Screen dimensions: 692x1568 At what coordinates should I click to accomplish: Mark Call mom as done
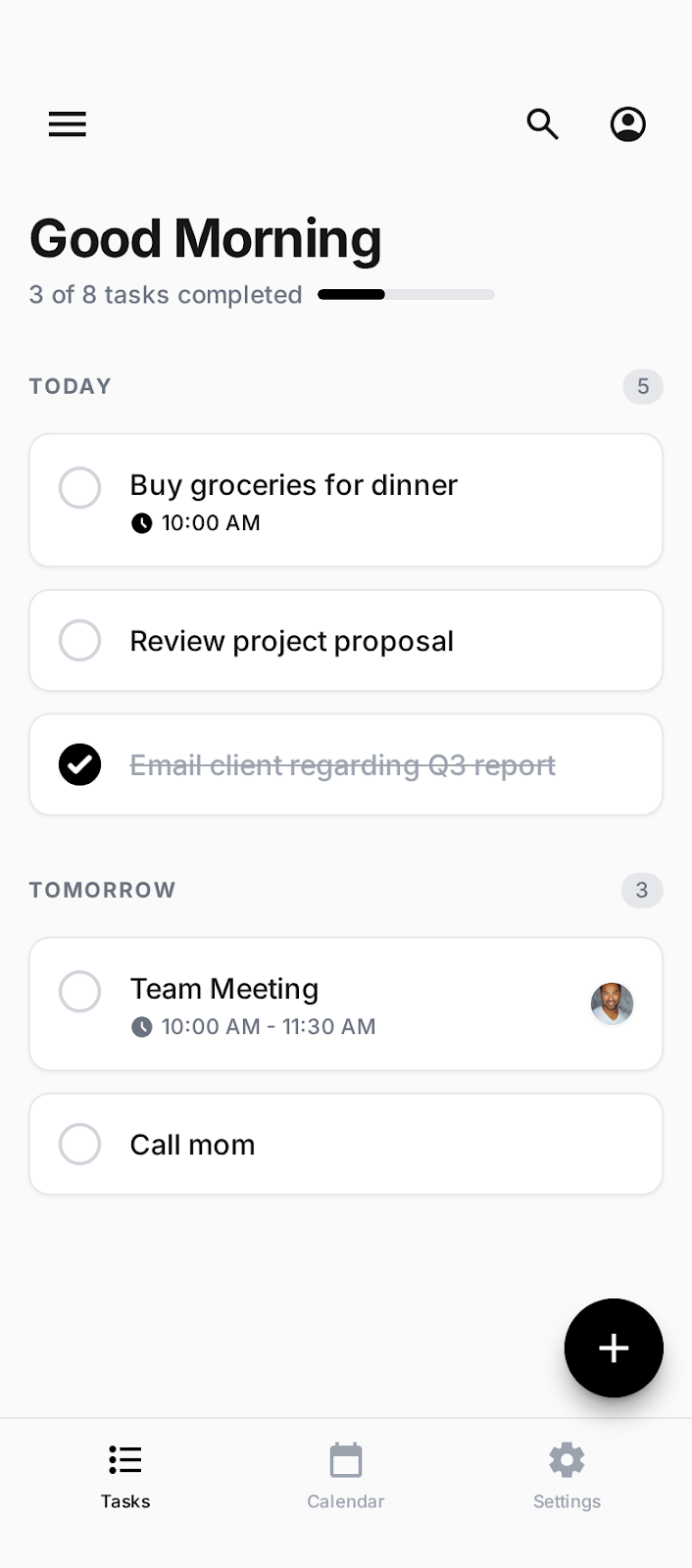pos(80,1144)
